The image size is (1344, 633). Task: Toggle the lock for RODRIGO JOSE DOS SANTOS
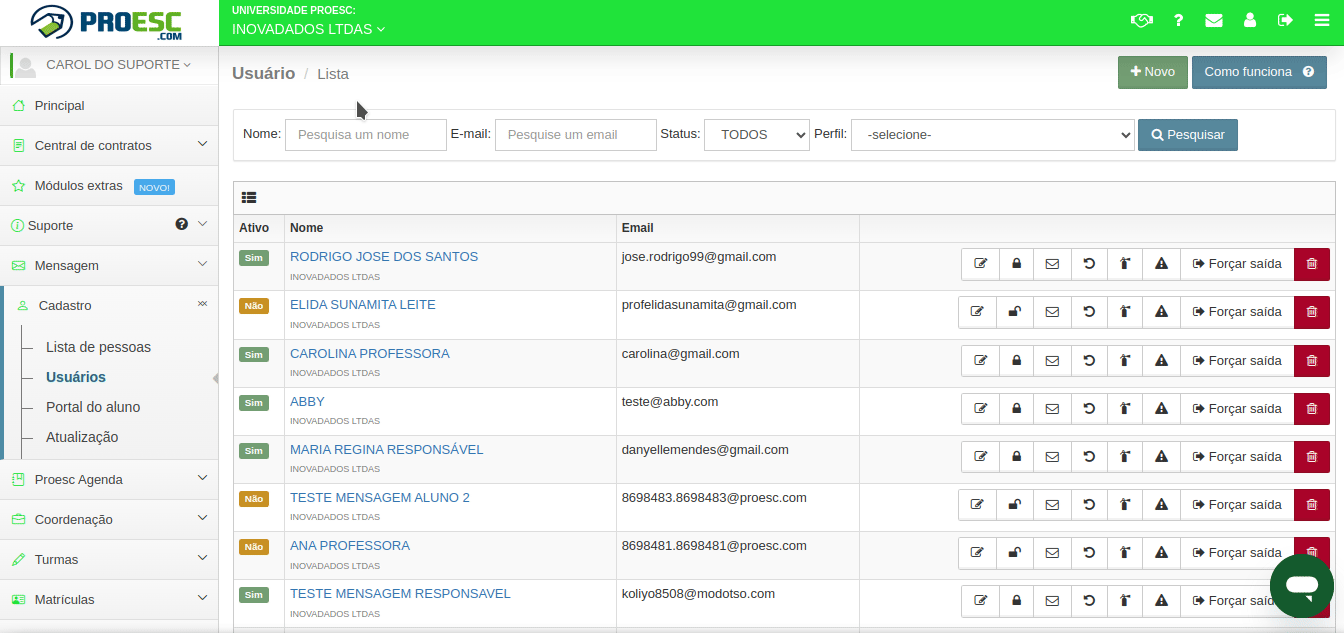tap(1016, 264)
